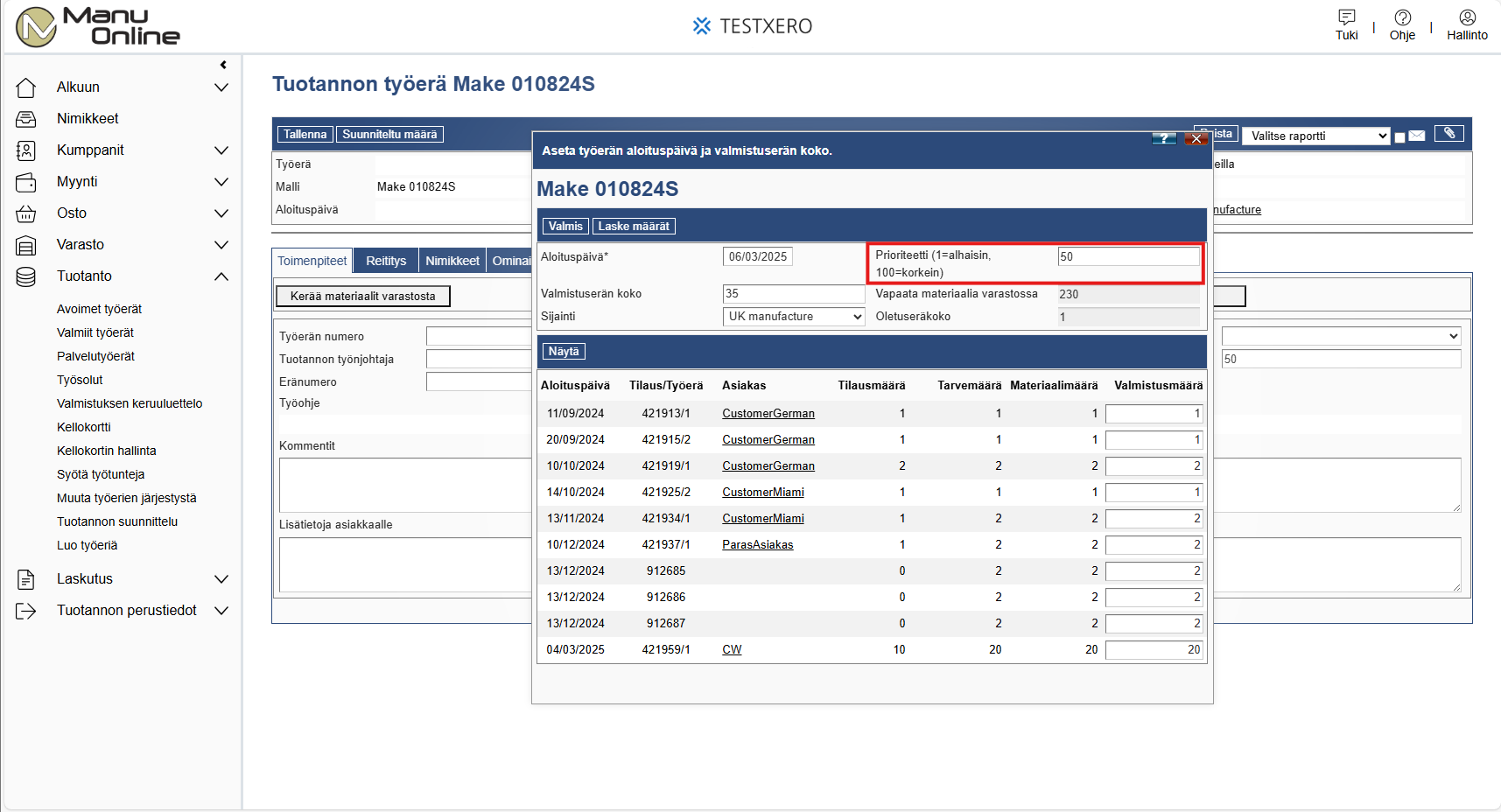Click the Tuotanto database icon
The image size is (1501, 812).
[x=26, y=276]
